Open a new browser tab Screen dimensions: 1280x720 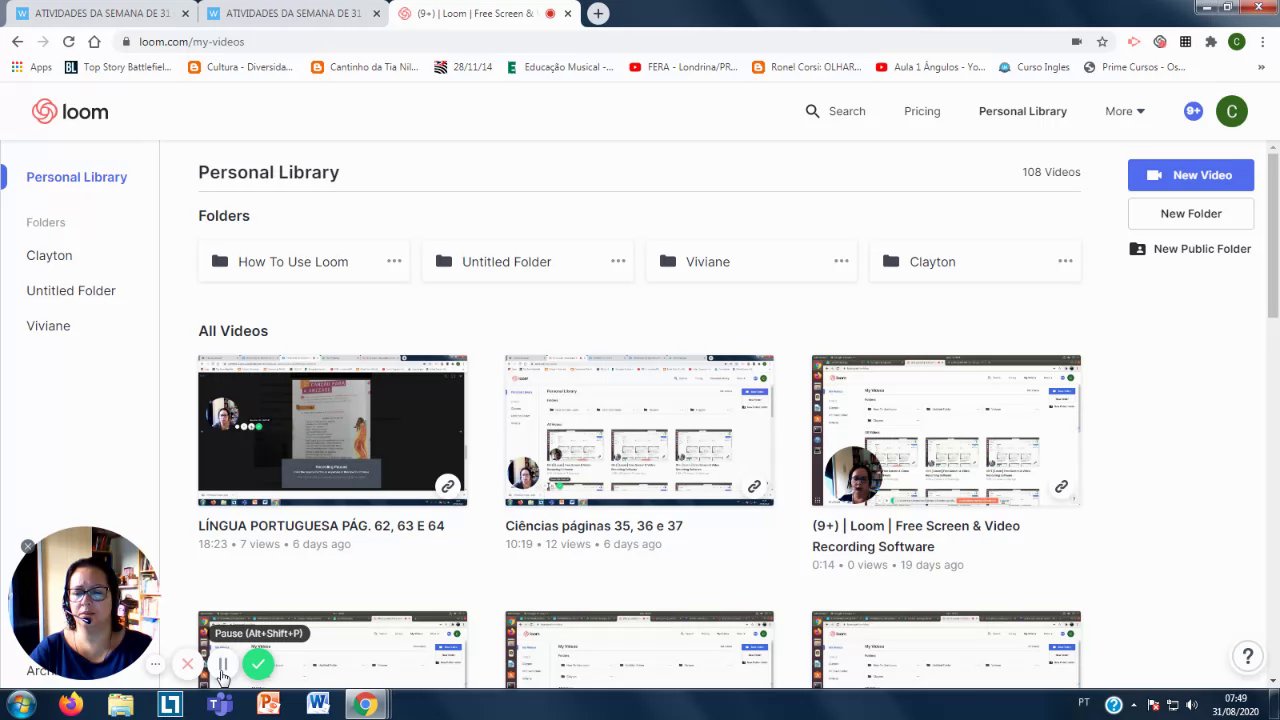pos(597,13)
